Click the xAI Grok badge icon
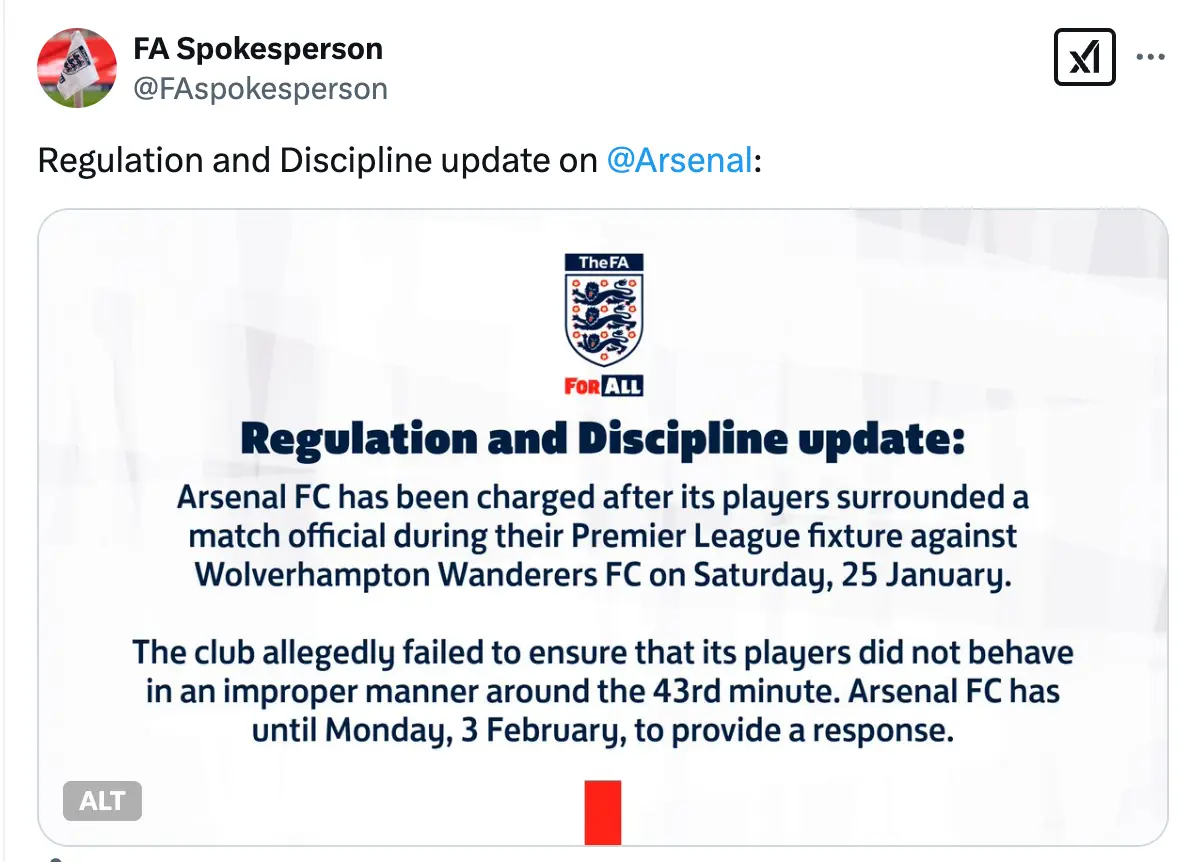Screen dimensions: 1180x862 [x=1084, y=57]
